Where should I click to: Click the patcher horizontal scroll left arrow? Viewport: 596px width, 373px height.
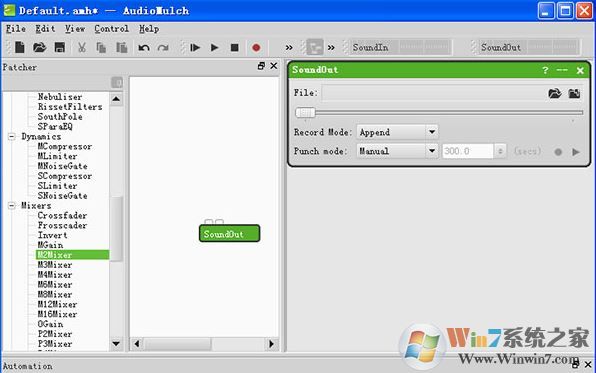[137, 344]
